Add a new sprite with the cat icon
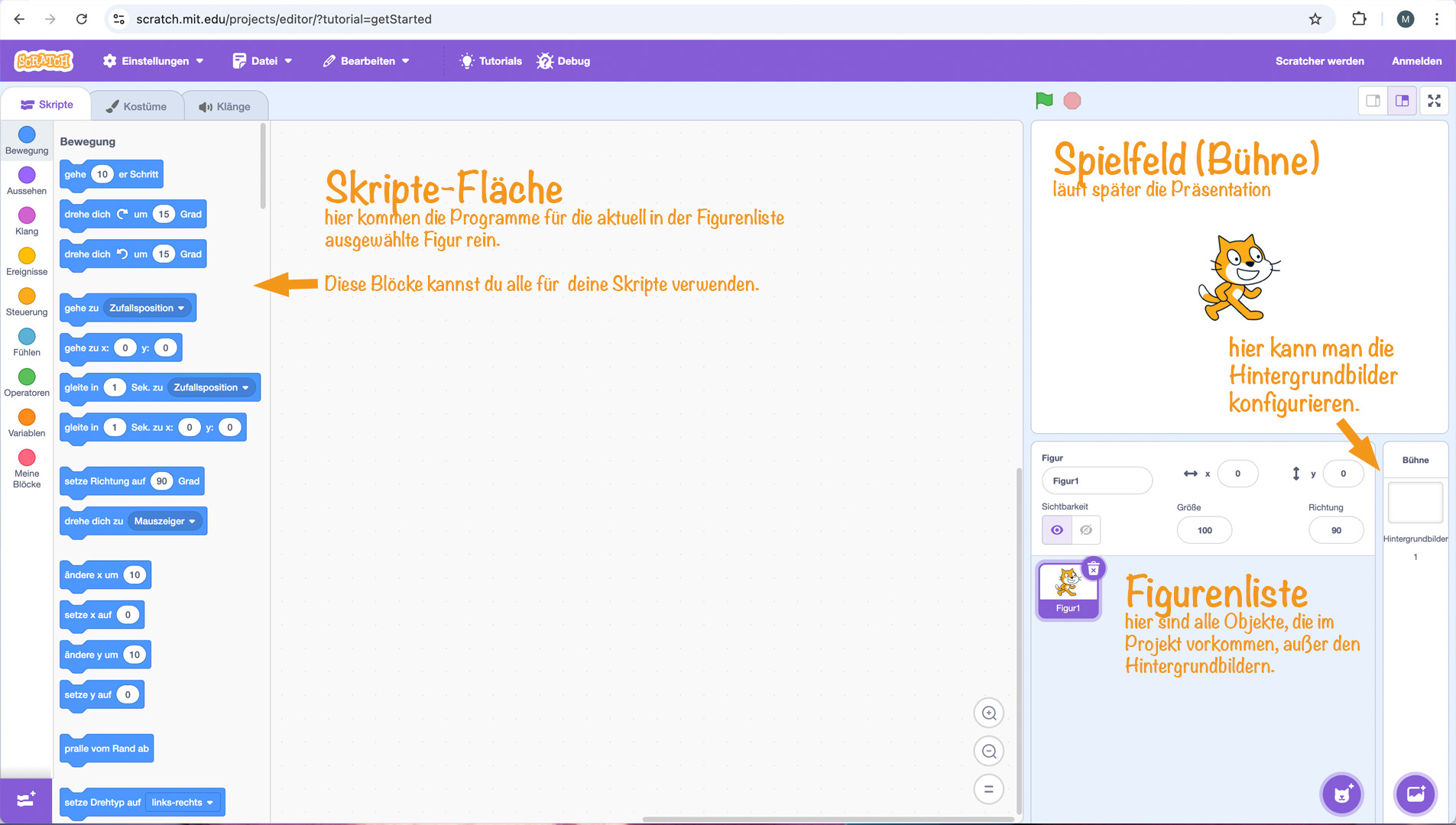This screenshot has height=825, width=1456. [1340, 794]
